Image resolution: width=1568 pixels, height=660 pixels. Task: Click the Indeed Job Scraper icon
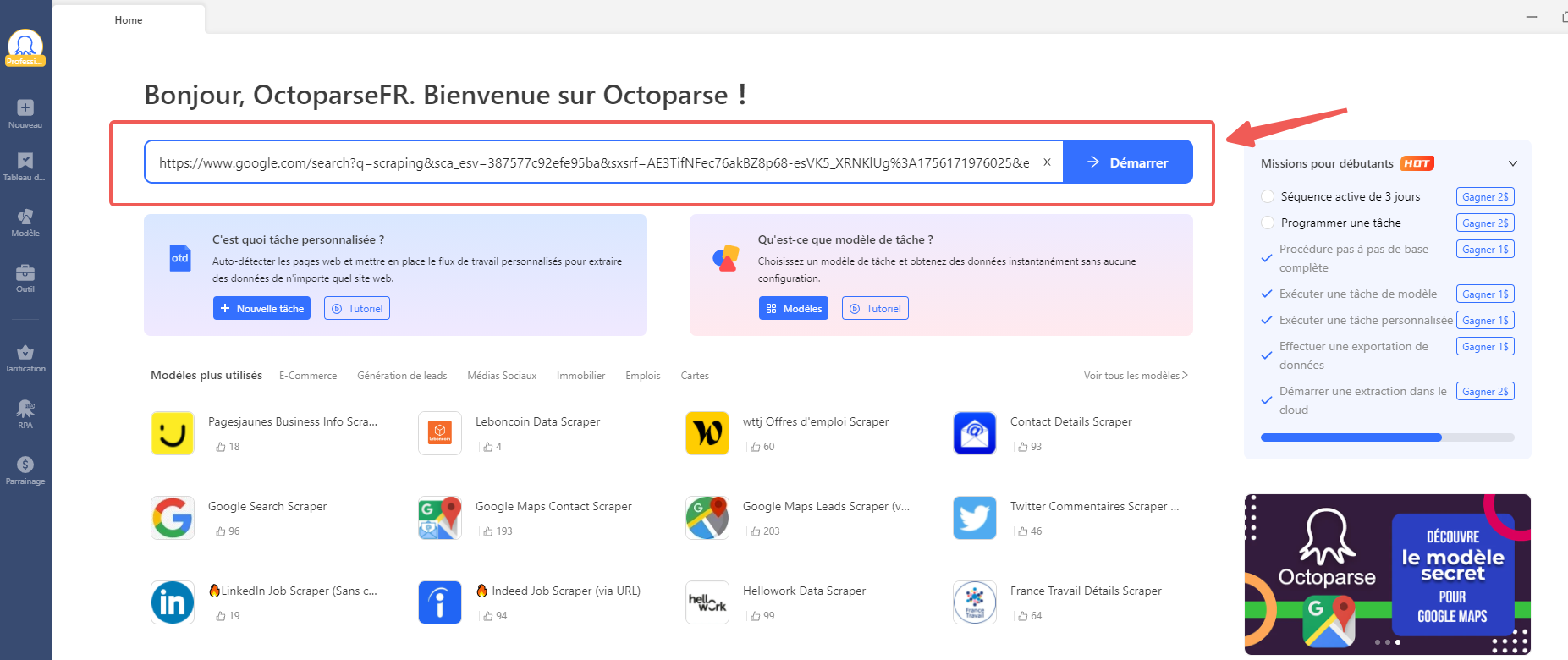[440, 602]
